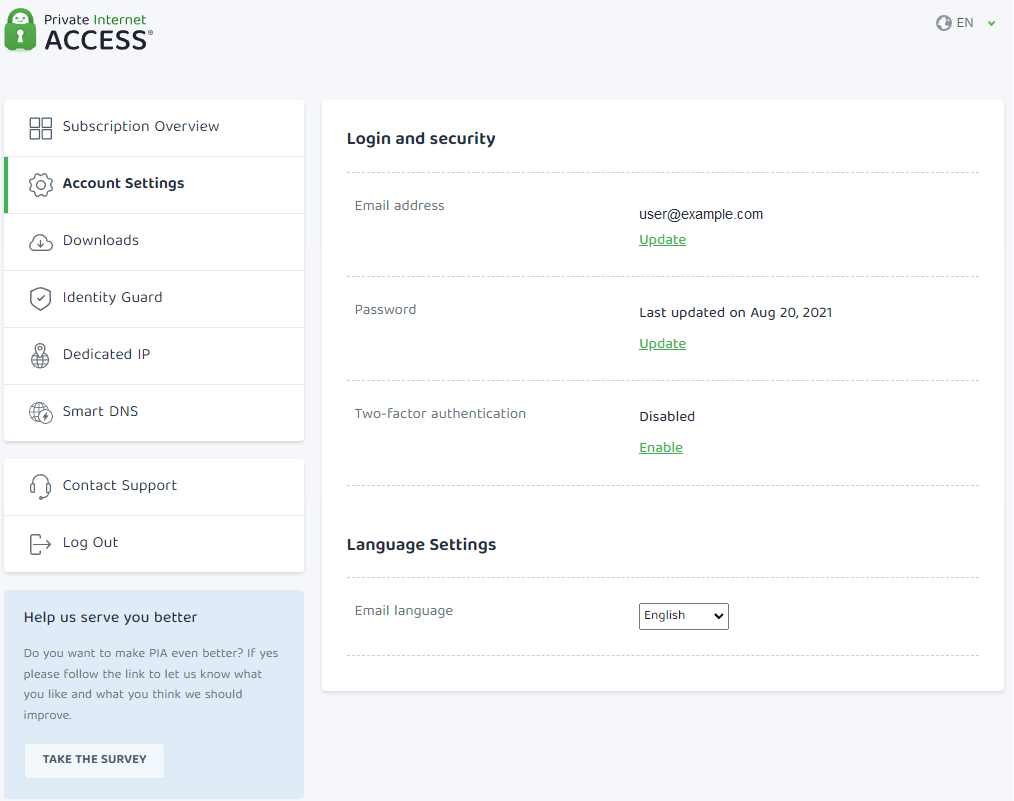The height and width of the screenshot is (801, 1014).
Task: Update the email address
Action: point(662,240)
